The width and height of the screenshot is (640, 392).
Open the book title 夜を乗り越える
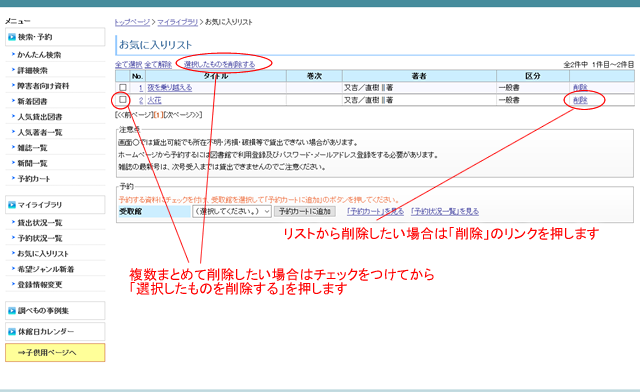coord(169,87)
